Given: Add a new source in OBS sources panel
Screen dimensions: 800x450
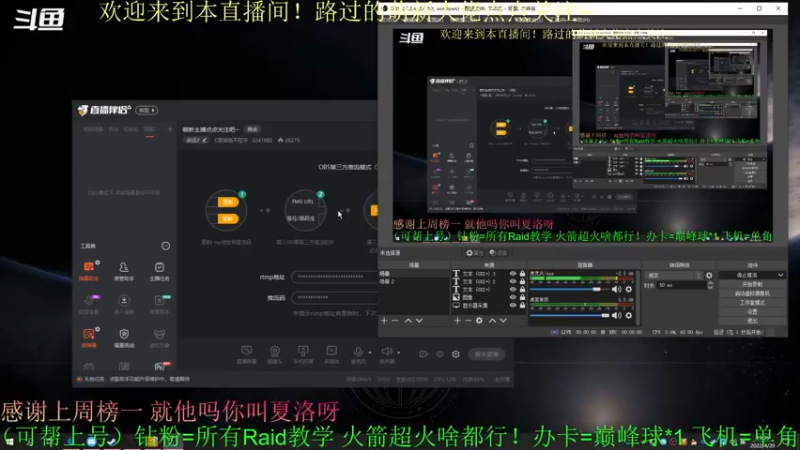Looking at the screenshot, I should (x=457, y=320).
